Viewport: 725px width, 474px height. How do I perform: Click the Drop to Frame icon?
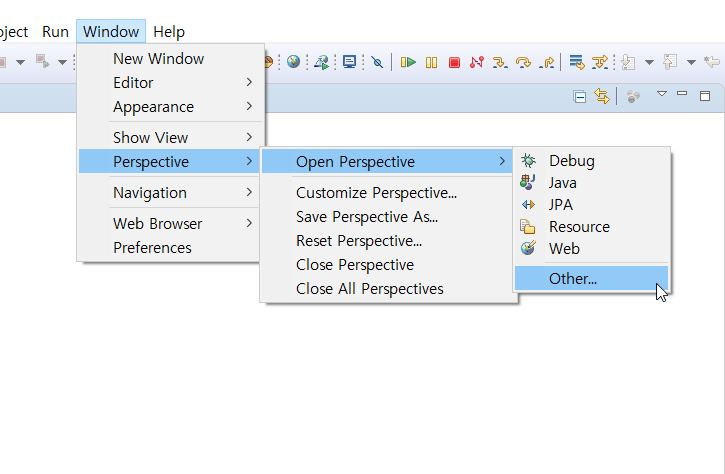(x=577, y=62)
